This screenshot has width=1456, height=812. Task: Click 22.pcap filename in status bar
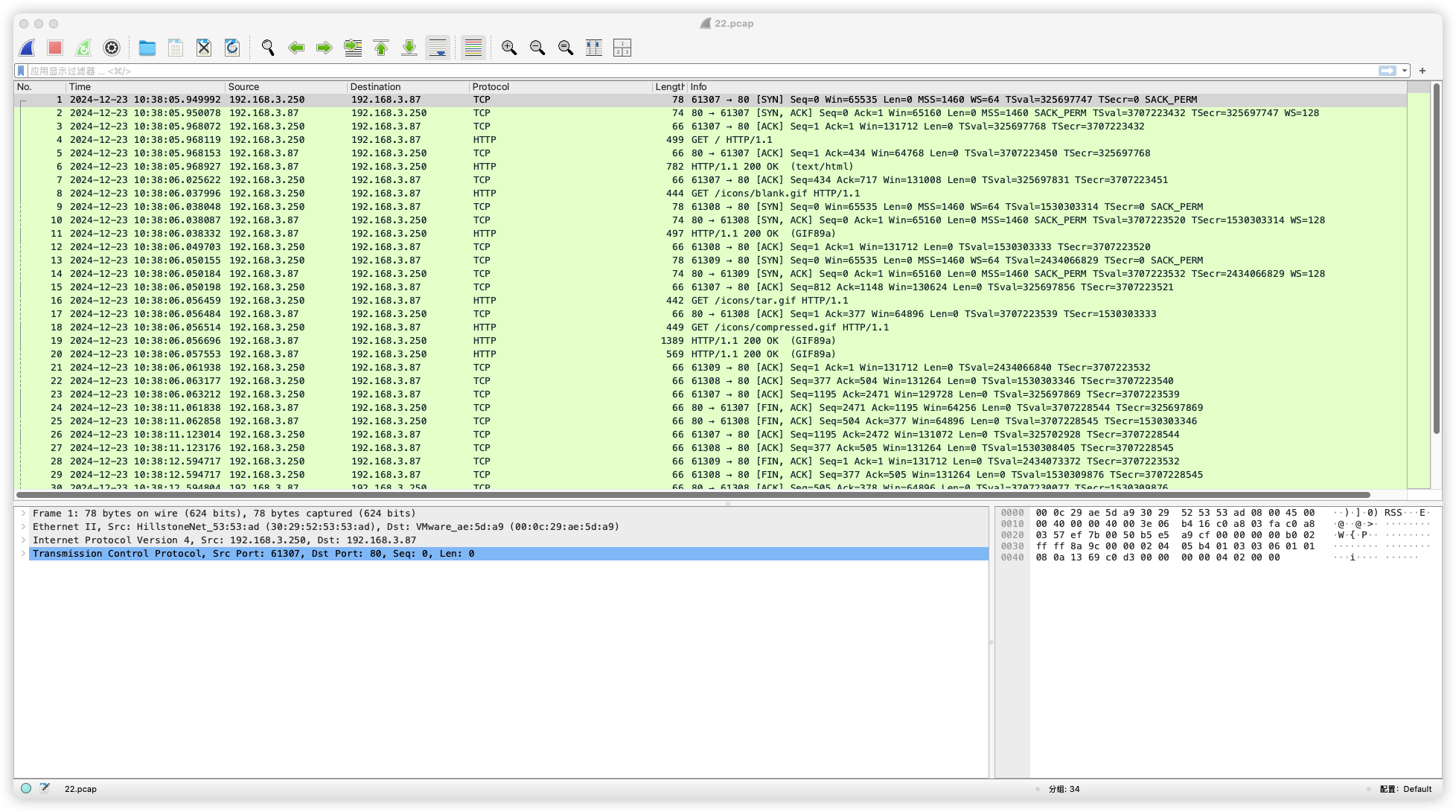[x=80, y=789]
